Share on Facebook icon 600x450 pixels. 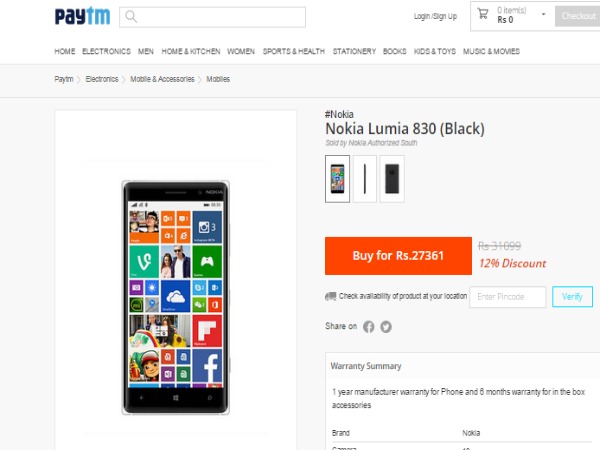(368, 327)
